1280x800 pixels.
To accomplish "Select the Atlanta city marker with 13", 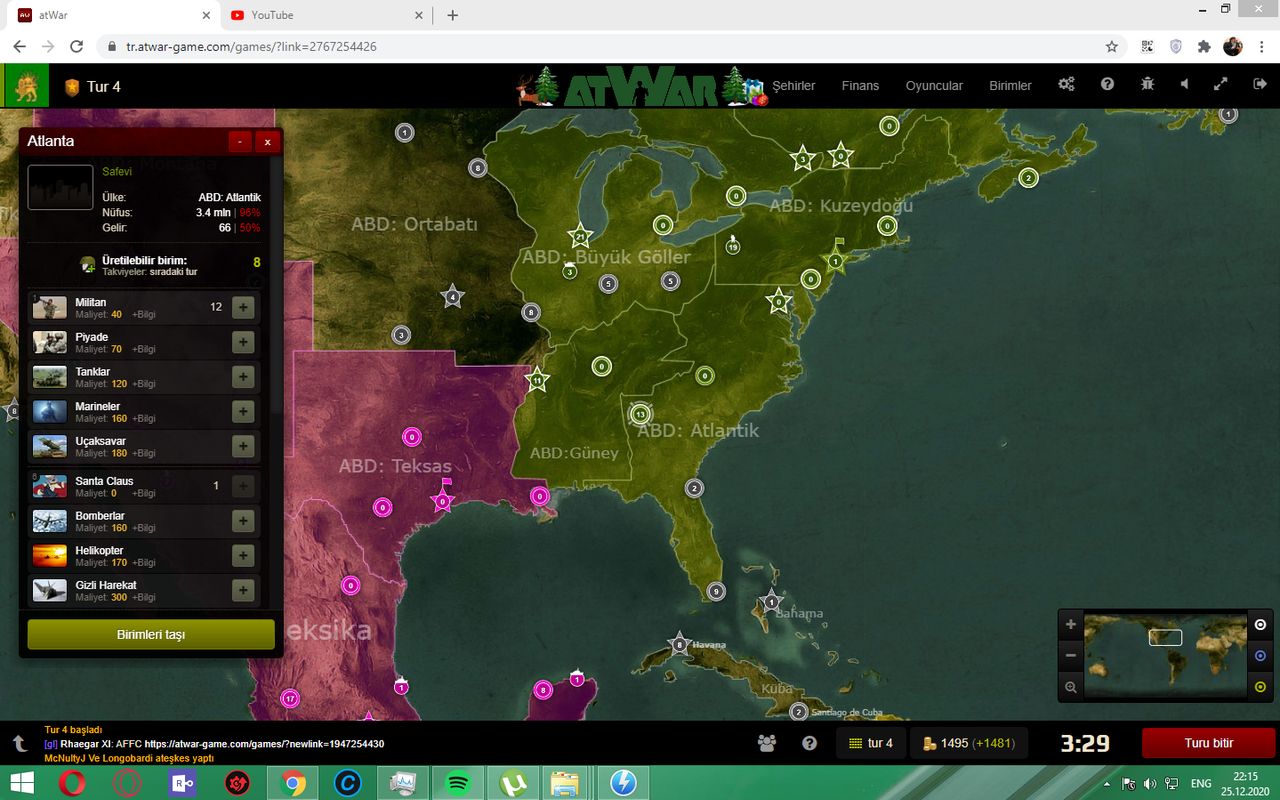I will [641, 414].
